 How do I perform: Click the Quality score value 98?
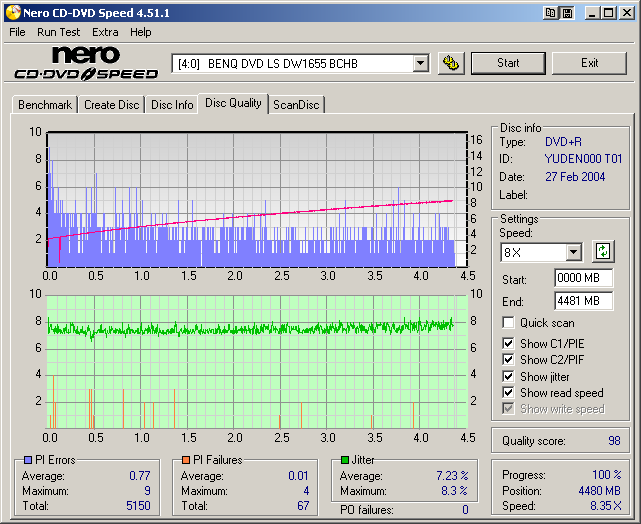[x=614, y=441]
